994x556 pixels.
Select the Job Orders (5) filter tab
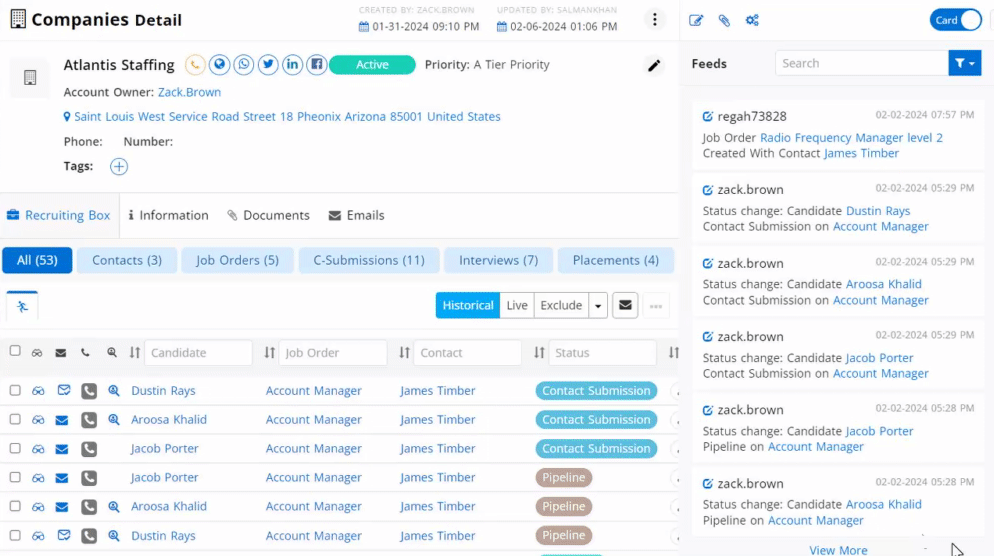tap(237, 261)
